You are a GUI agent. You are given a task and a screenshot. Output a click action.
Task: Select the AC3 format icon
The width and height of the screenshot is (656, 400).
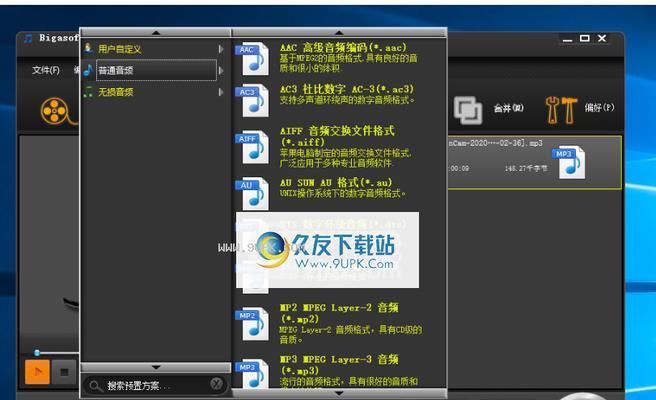[x=252, y=101]
